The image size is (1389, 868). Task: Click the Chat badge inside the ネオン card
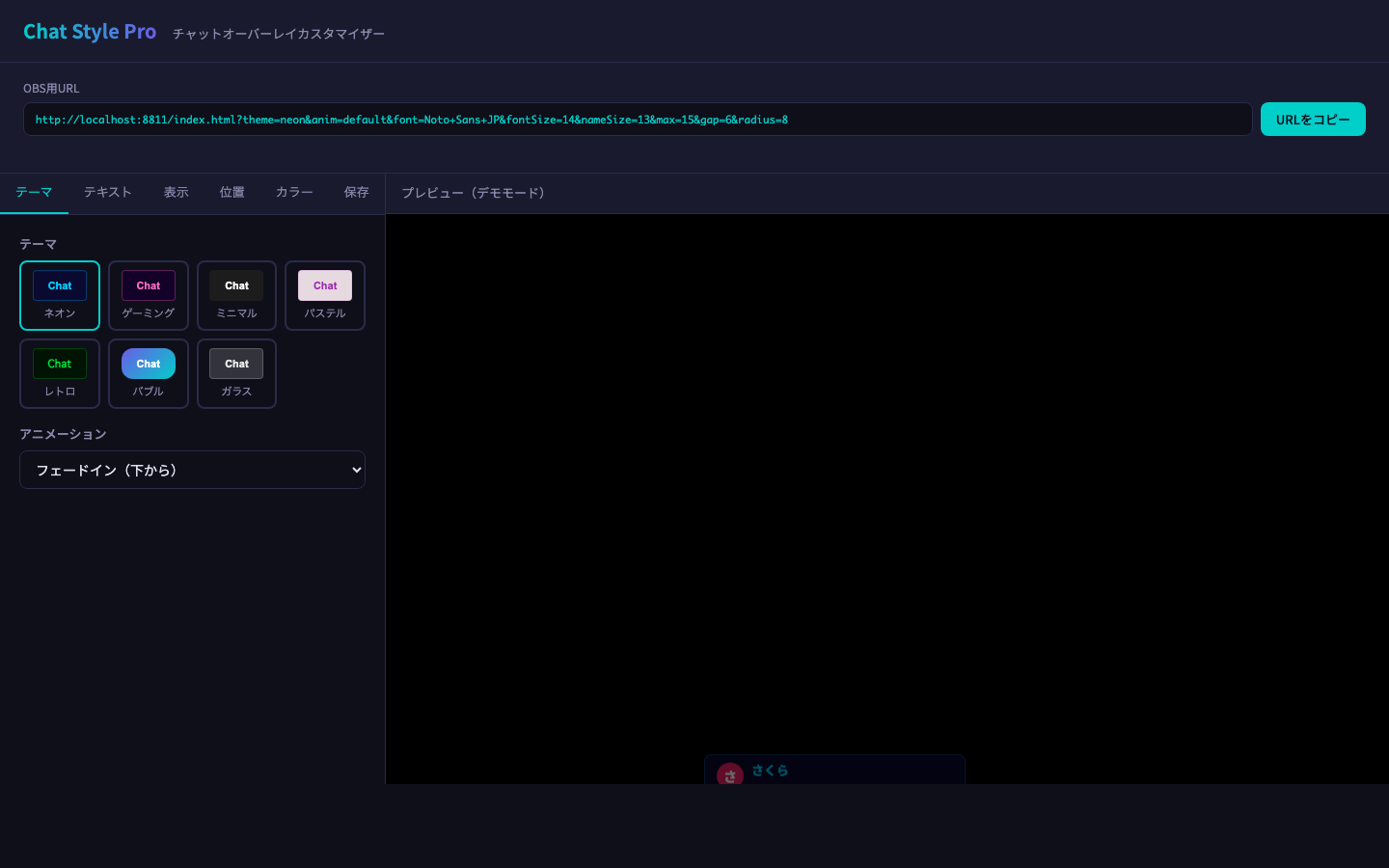click(60, 285)
